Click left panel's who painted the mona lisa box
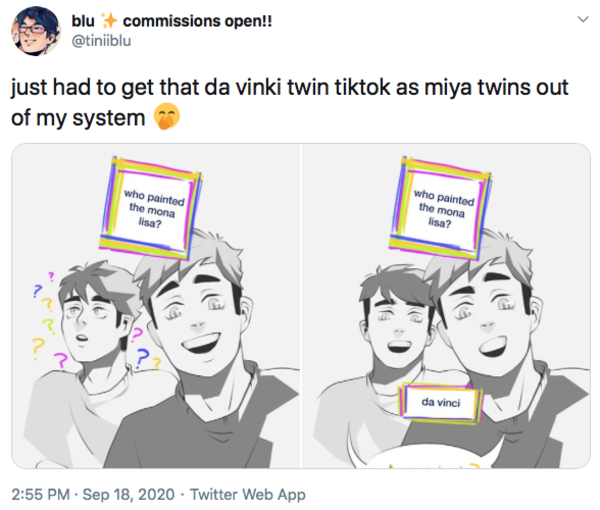 (151, 209)
